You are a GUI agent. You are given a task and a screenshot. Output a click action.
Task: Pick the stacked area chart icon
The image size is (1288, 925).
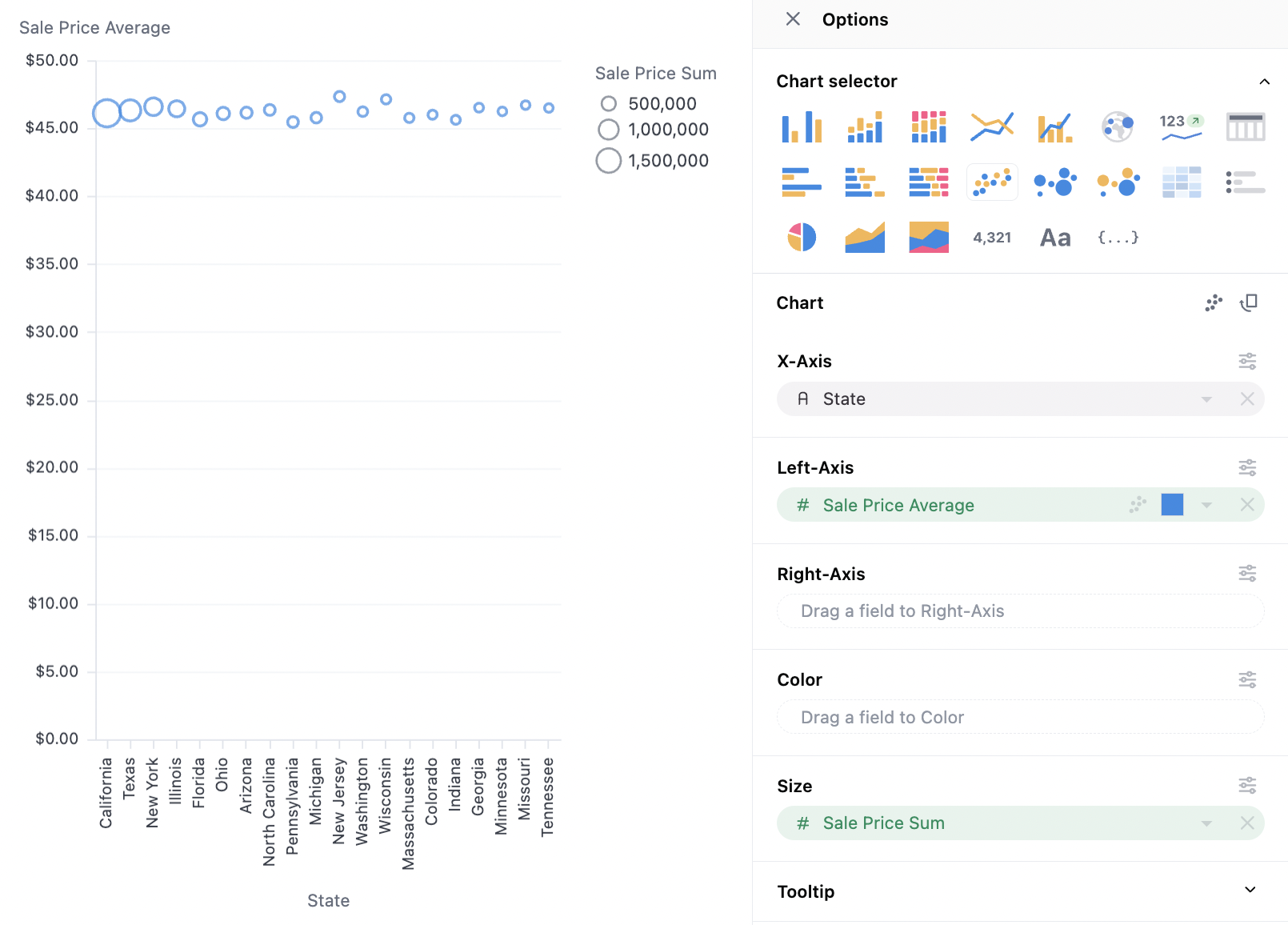pos(929,238)
